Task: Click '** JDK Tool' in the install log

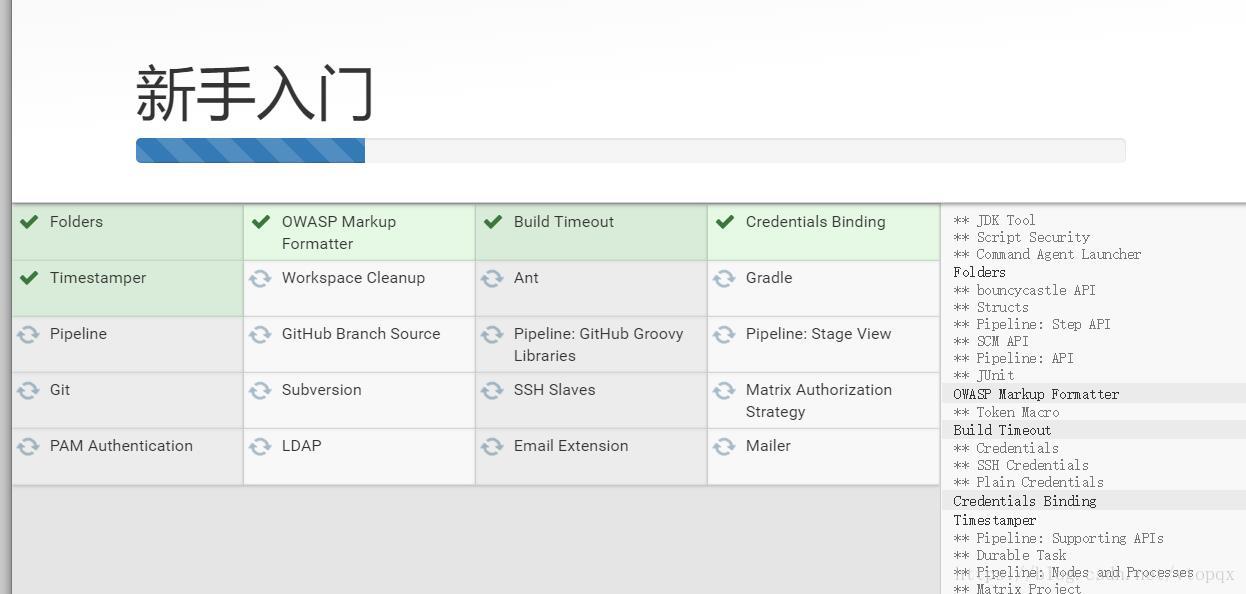Action: click(x=994, y=220)
